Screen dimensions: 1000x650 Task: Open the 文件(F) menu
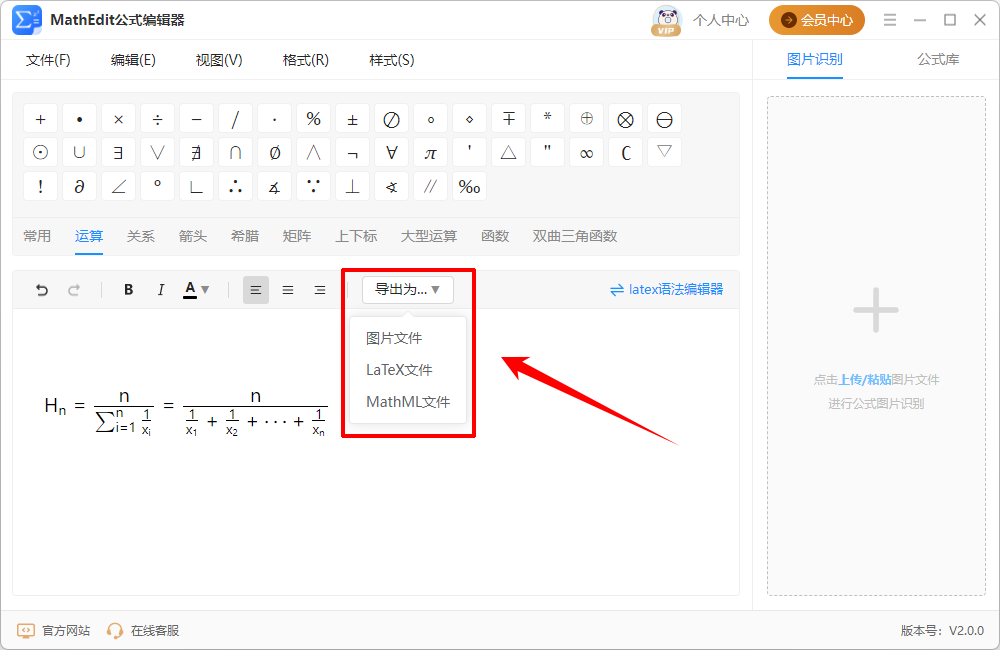click(48, 60)
